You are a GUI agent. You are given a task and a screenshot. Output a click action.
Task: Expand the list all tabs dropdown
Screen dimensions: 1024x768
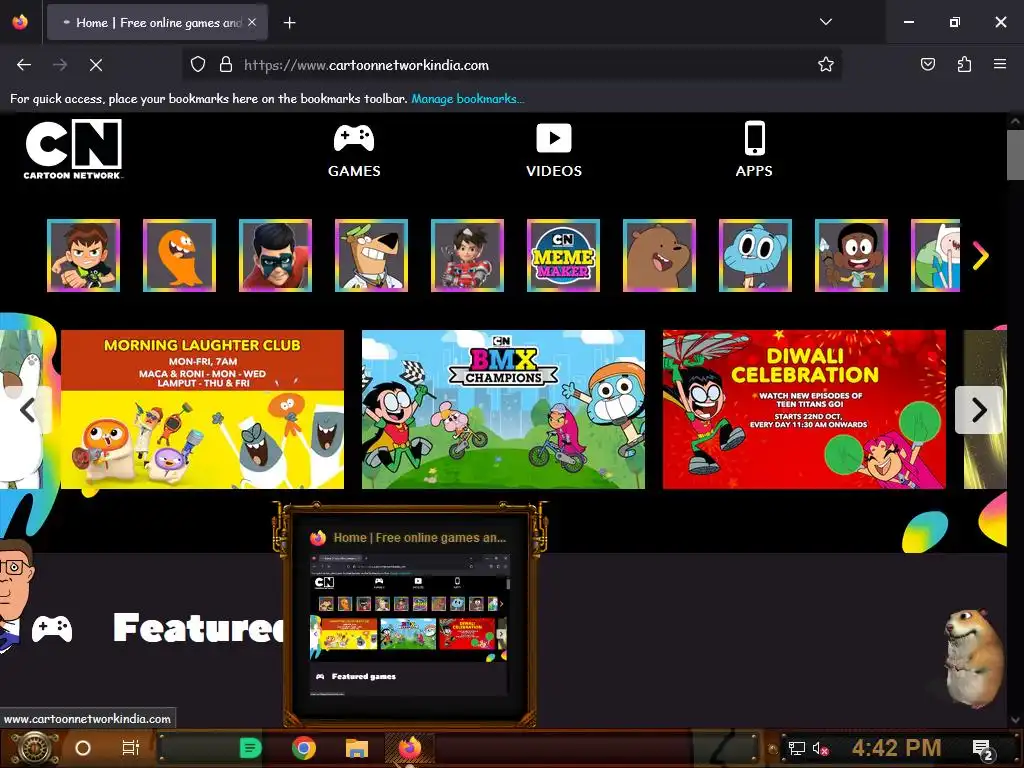(825, 22)
